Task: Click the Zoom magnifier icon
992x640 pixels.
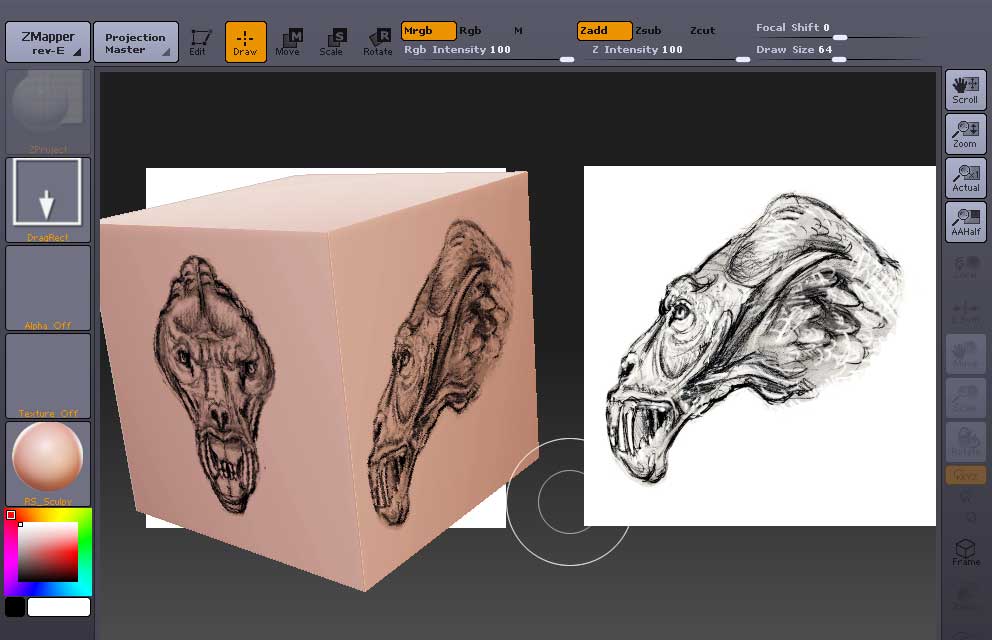Action: [x=965, y=134]
